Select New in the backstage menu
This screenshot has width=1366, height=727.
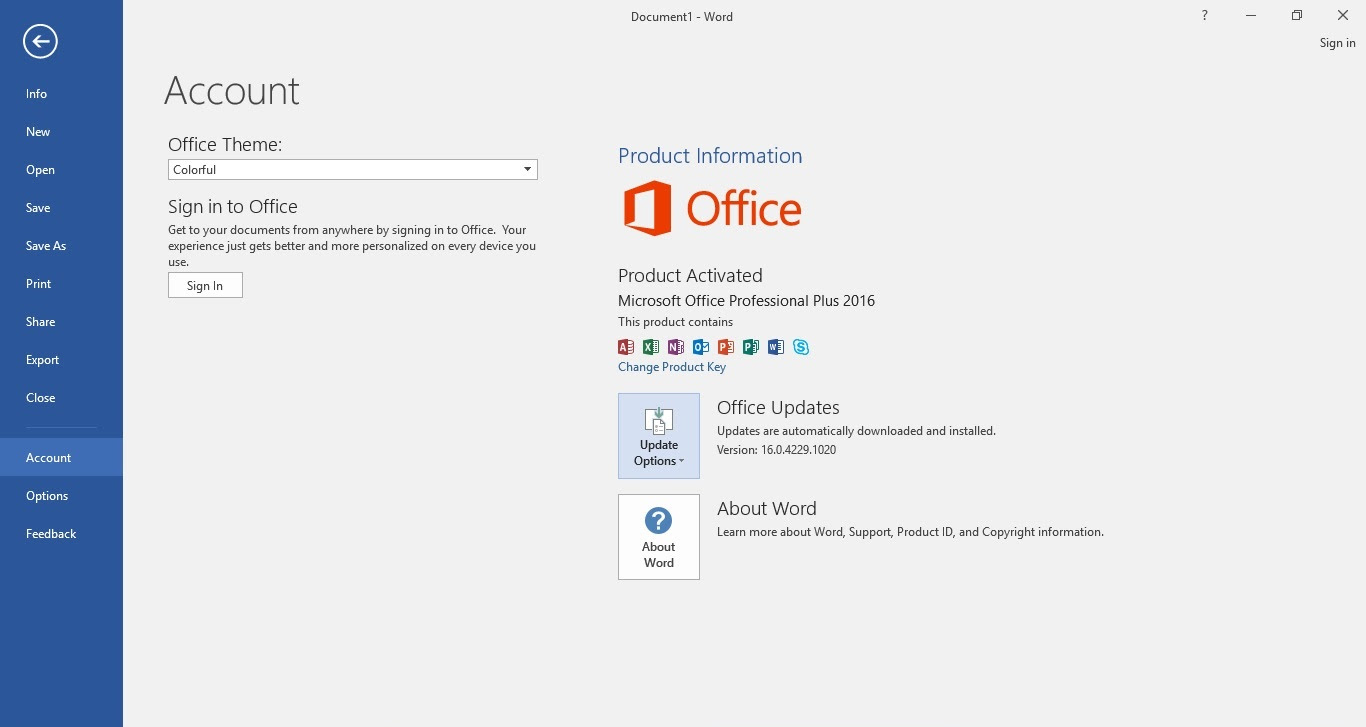(61, 132)
